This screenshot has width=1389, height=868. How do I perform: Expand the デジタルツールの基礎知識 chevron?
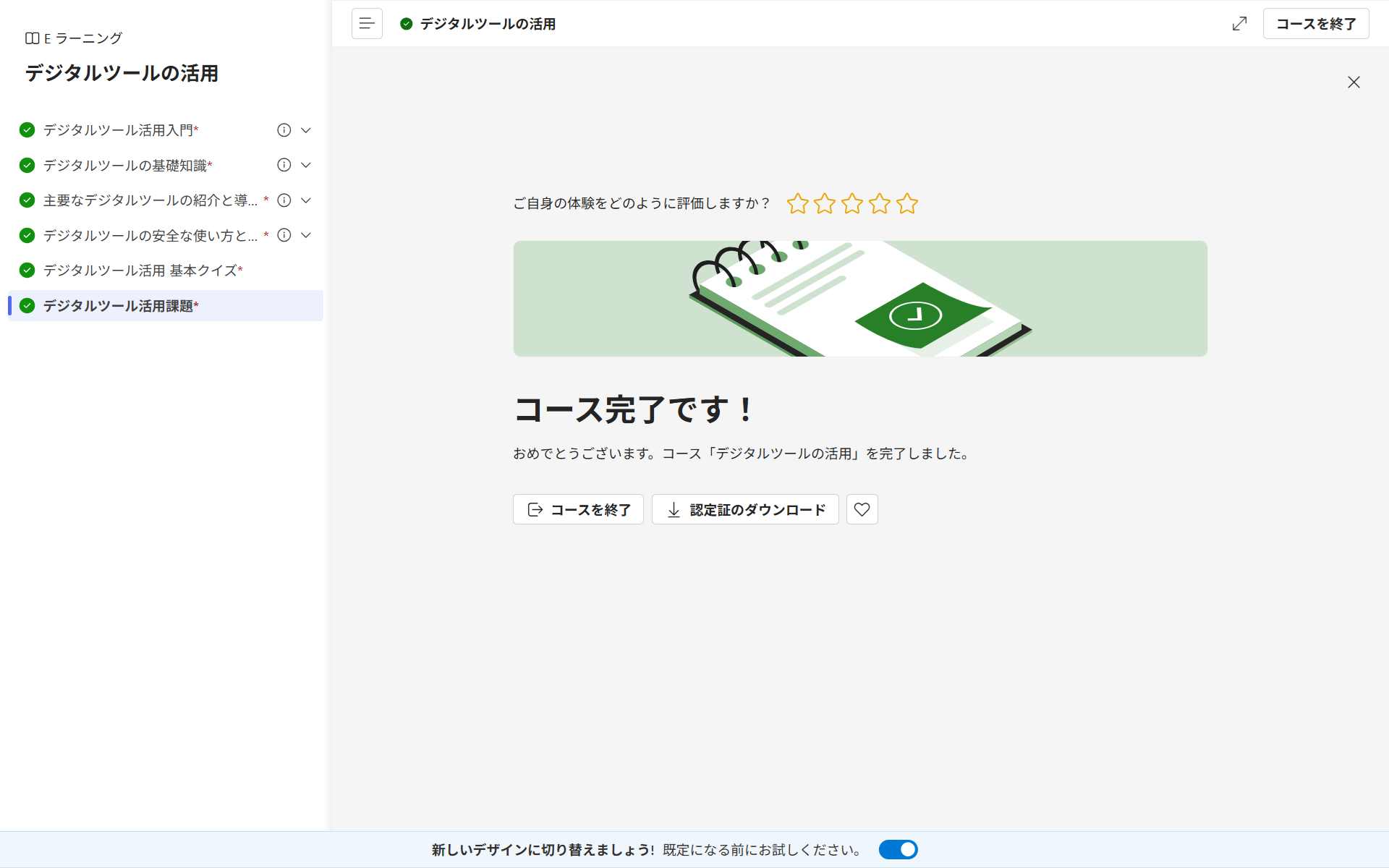tap(306, 165)
